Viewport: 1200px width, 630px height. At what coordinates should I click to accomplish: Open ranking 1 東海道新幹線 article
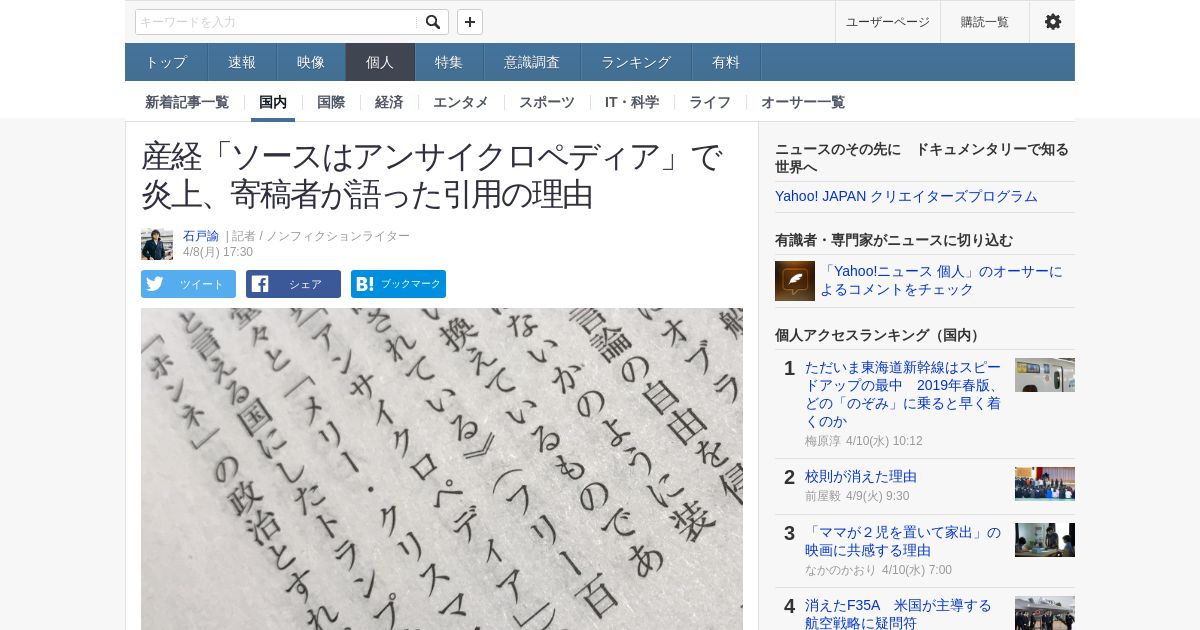tap(903, 394)
